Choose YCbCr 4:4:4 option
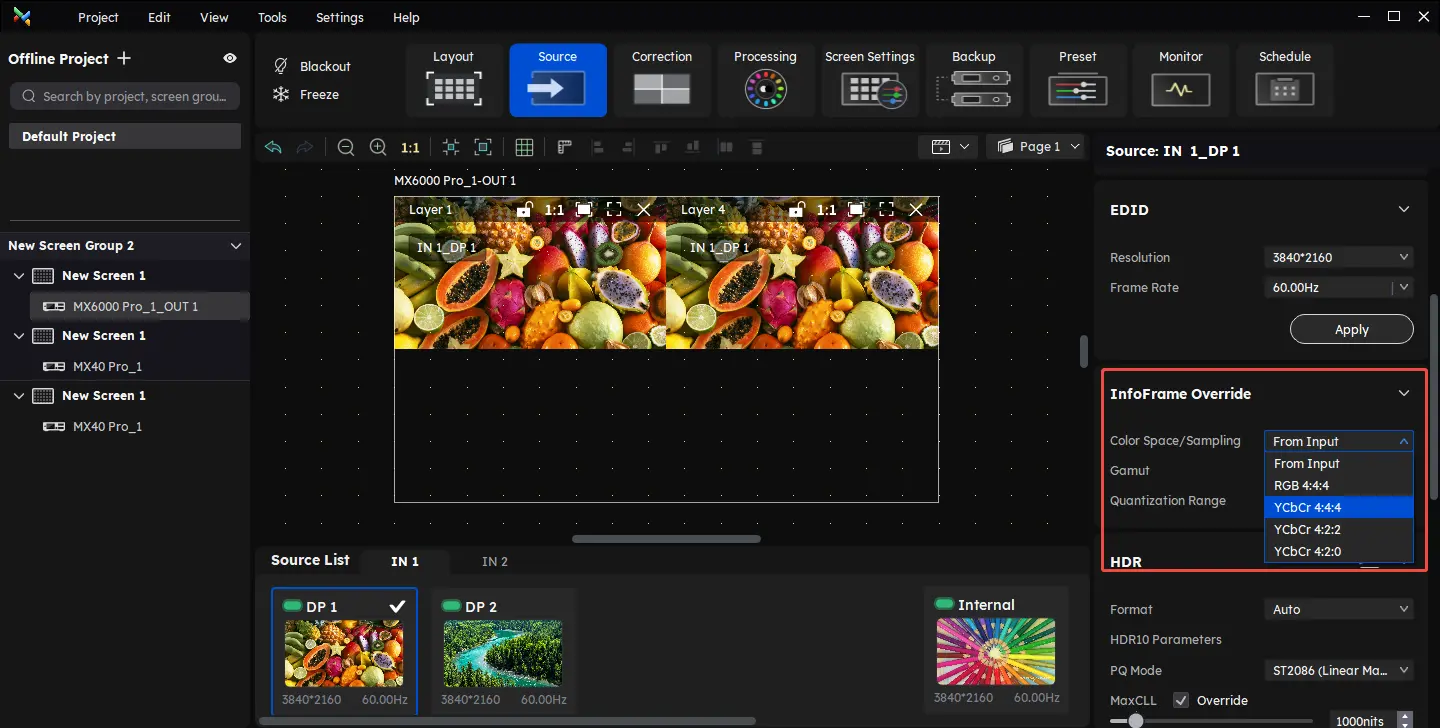This screenshot has width=1440, height=728. [x=1339, y=507]
